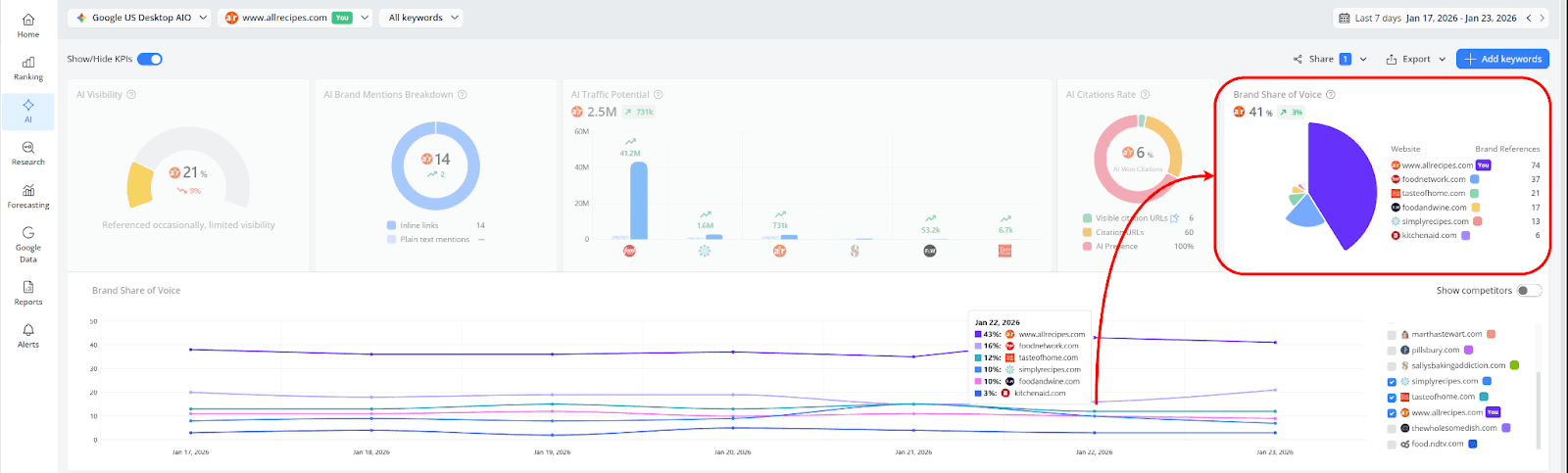Click the yellow AI Visibility gauge segment
The image size is (1568, 473).
coord(140,184)
